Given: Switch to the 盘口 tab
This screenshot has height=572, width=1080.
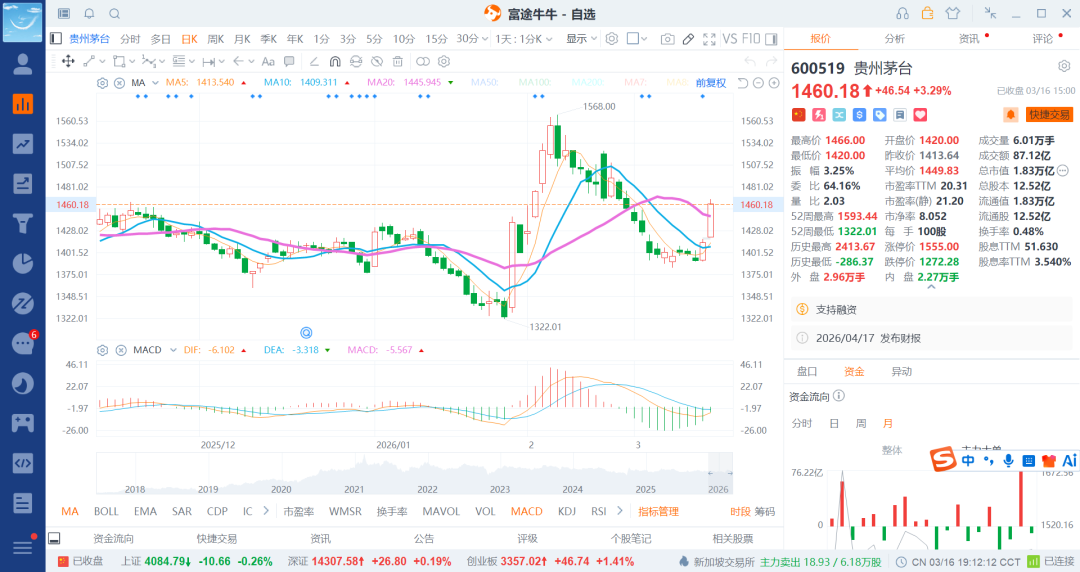Looking at the screenshot, I should click(x=807, y=371).
